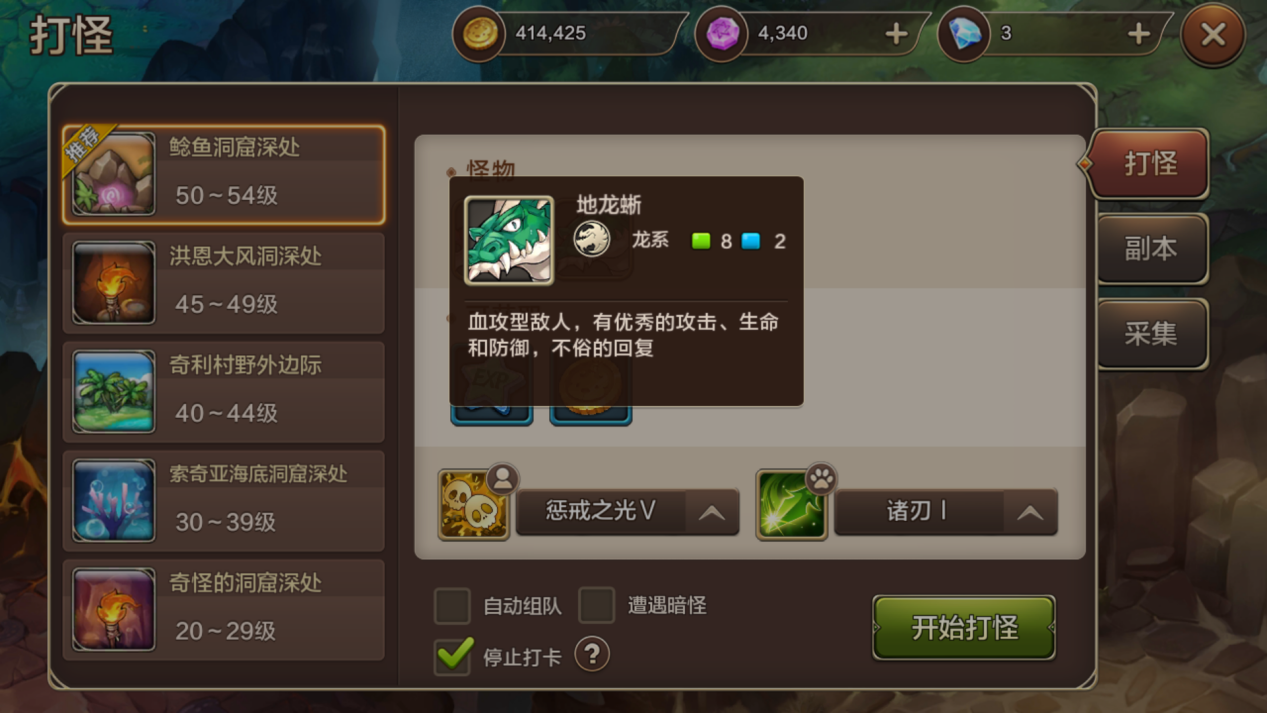The width and height of the screenshot is (1267, 713).
Task: Click the 洪恩大风洞深处 torch cave icon
Action: click(x=114, y=283)
